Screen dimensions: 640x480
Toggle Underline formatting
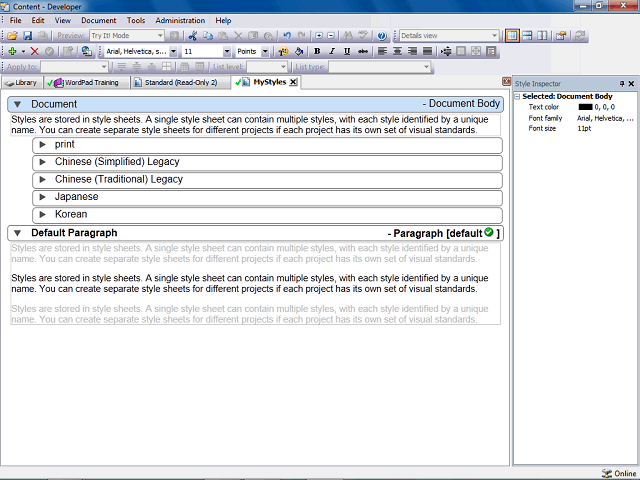(x=347, y=51)
